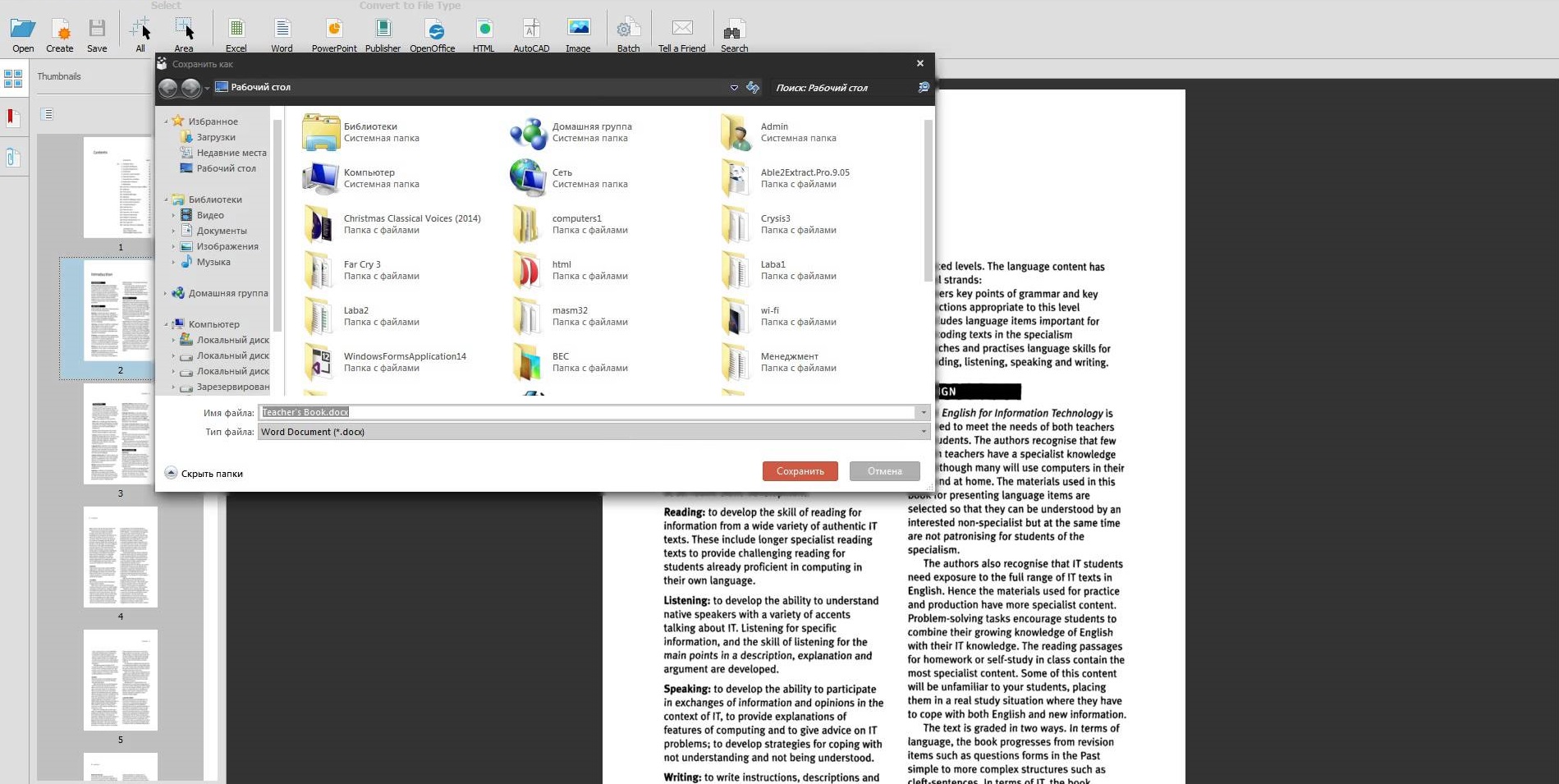Open the masm32 folder

570,316
